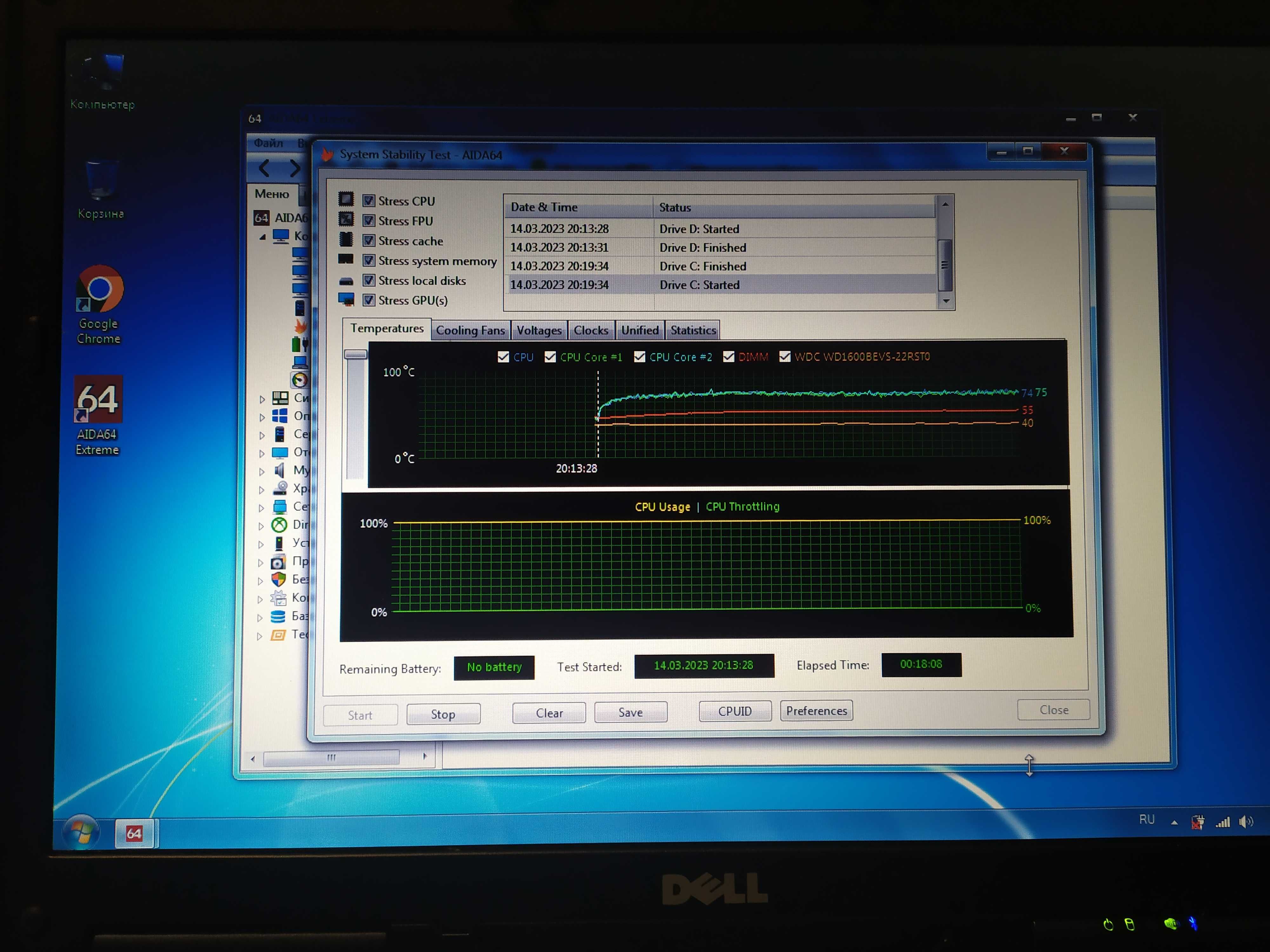This screenshot has height=952, width=1270.
Task: Click the FPU icon beside Stress FPU
Action: 346,219
